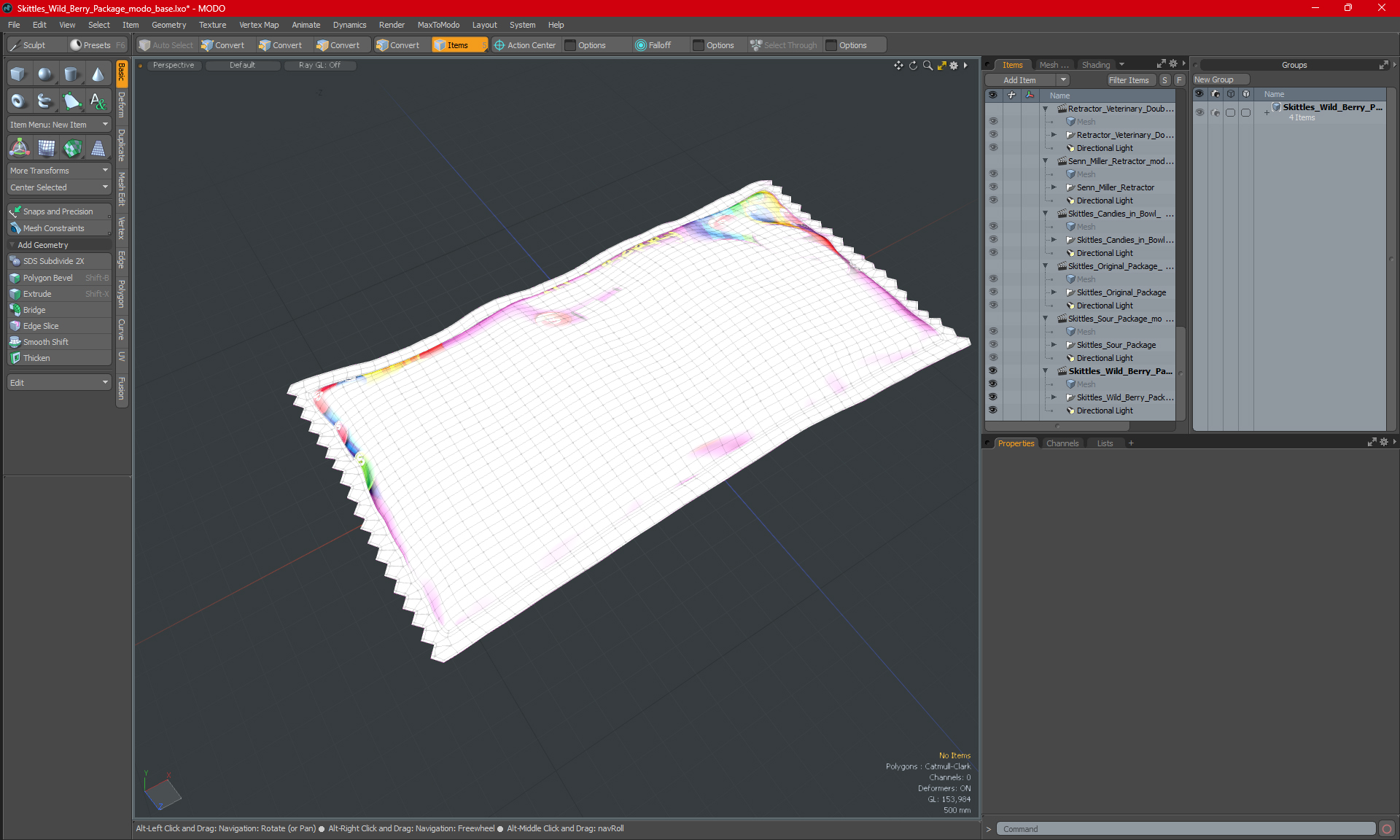The height and width of the screenshot is (840, 1400).
Task: Switch to the Shading tab
Action: pyautogui.click(x=1095, y=65)
